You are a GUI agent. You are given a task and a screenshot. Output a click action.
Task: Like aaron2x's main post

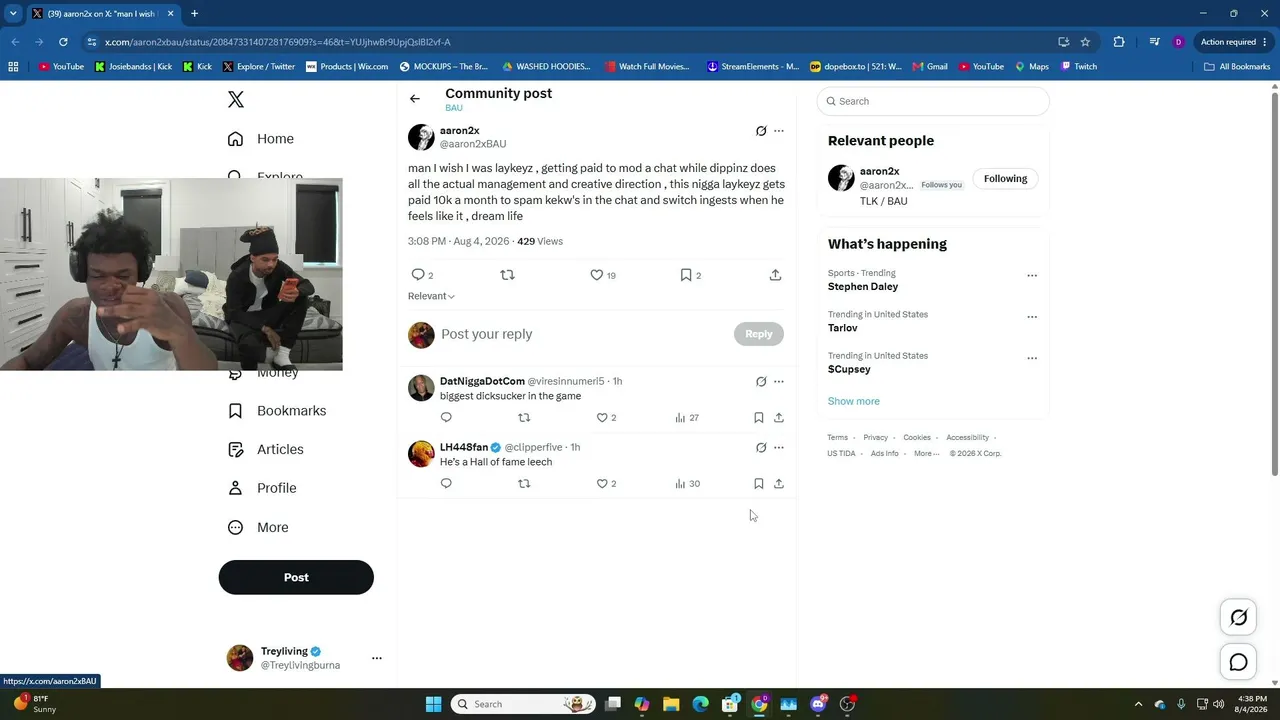[596, 275]
